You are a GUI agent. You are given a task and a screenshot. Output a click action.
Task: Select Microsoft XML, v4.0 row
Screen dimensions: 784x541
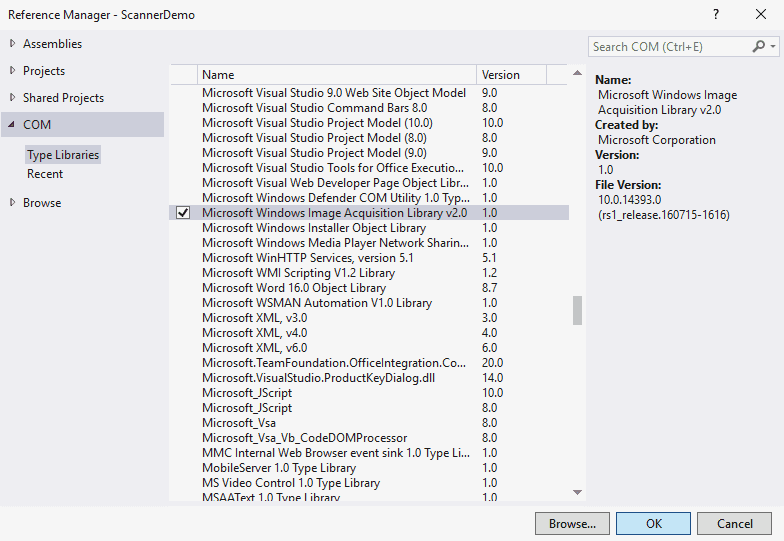click(369, 332)
